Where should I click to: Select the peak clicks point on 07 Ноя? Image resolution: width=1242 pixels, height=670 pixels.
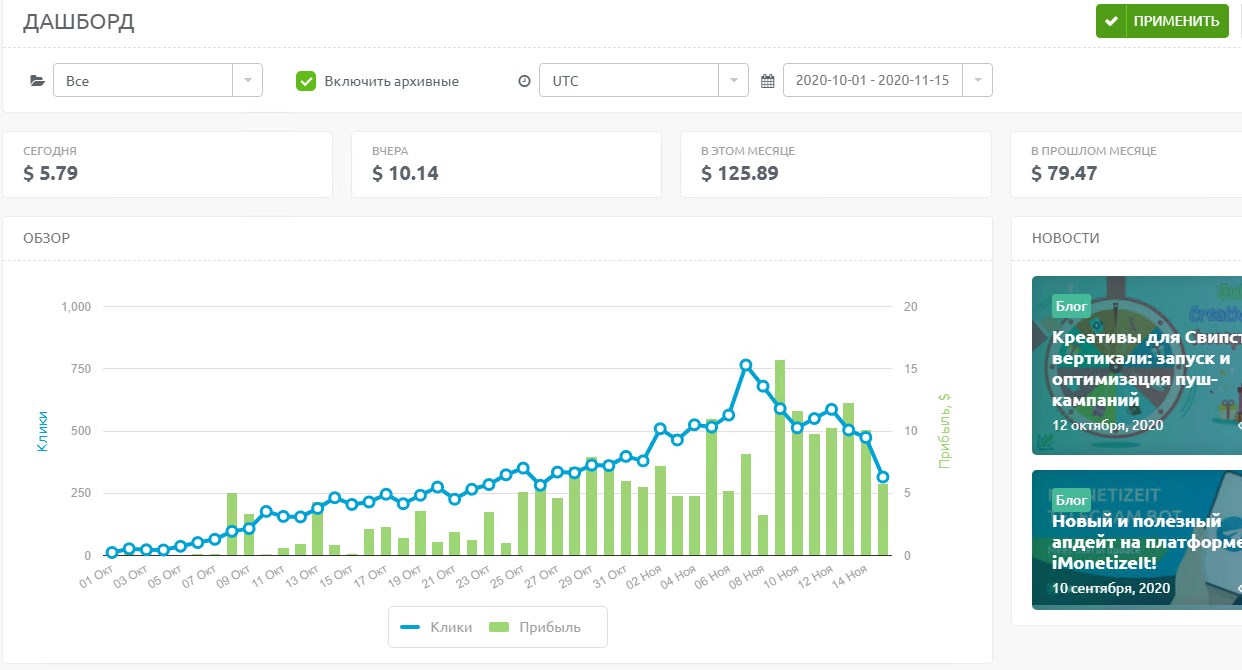pos(746,366)
